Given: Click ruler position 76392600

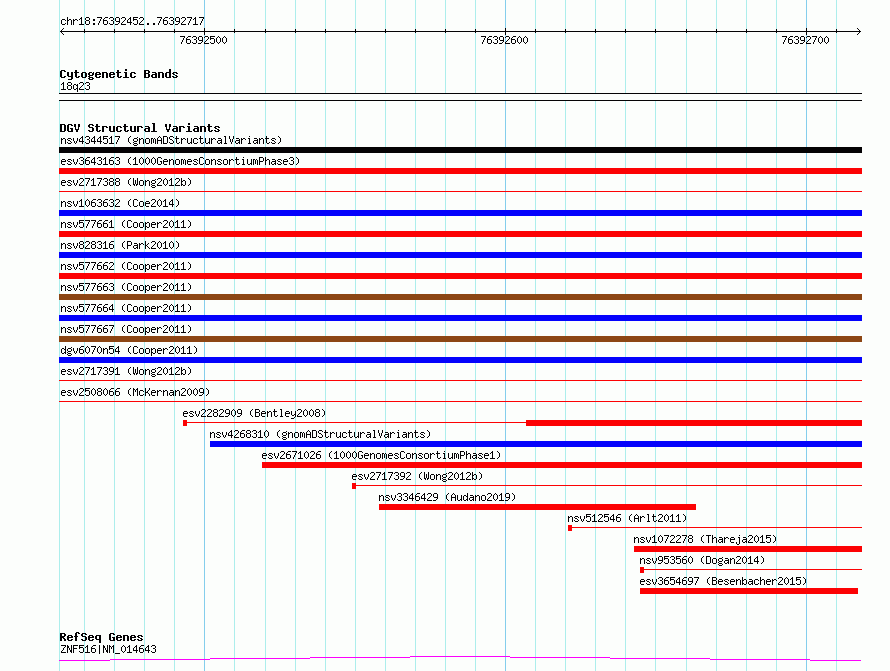Looking at the screenshot, I should point(504,40).
